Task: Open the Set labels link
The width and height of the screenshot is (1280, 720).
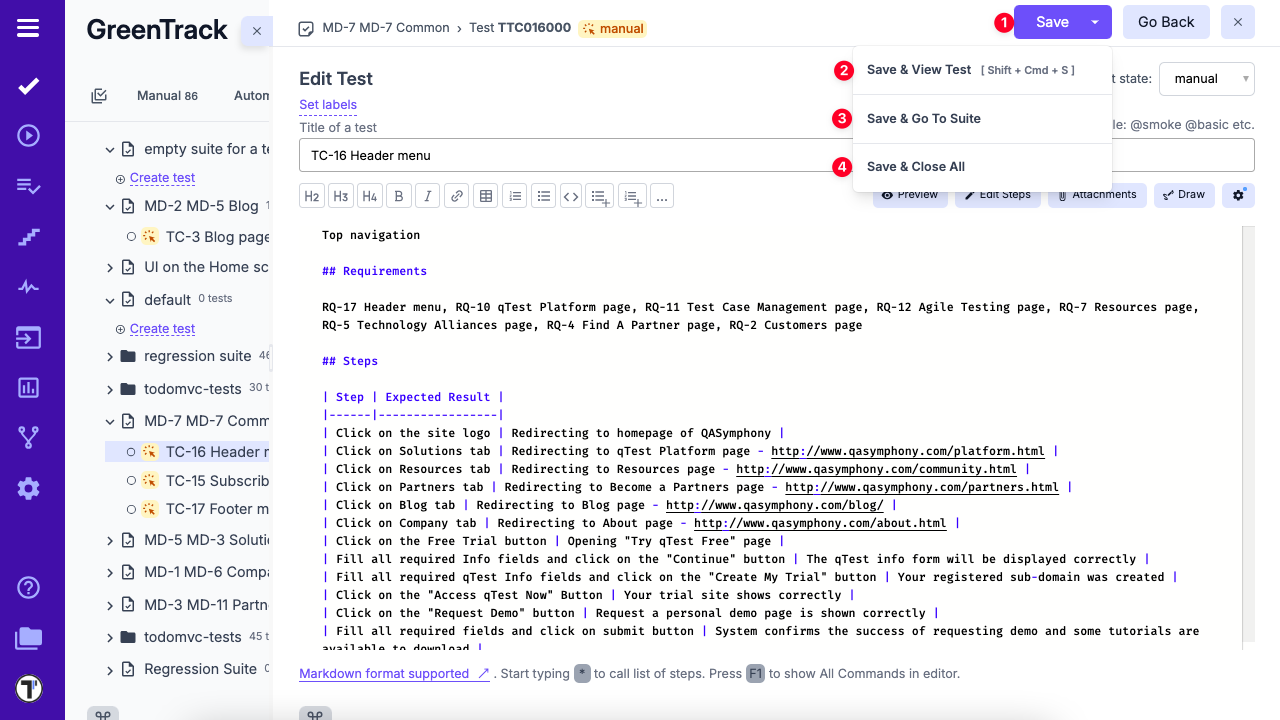Action: coord(328,105)
